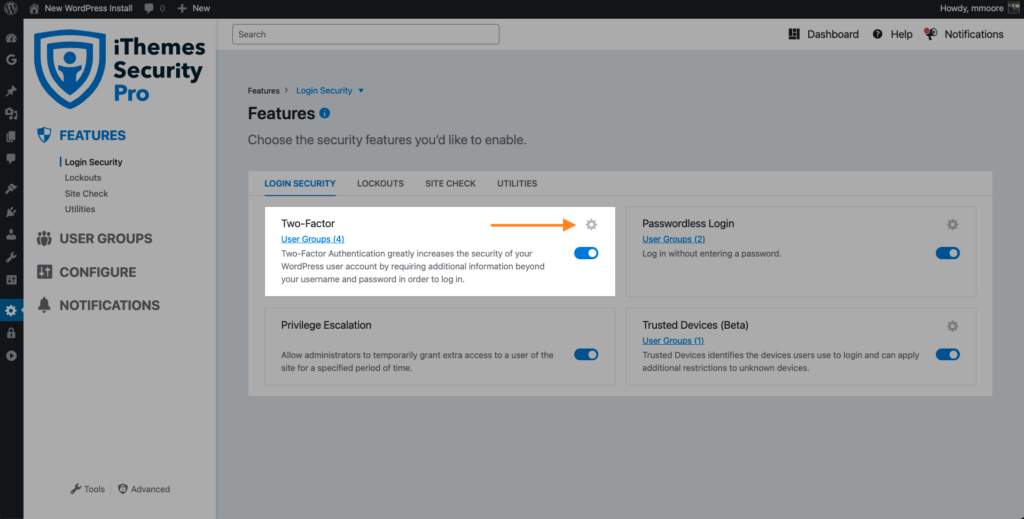Click the Notifications bell icon in sidebar menu
This screenshot has height=519, width=1024.
44,305
